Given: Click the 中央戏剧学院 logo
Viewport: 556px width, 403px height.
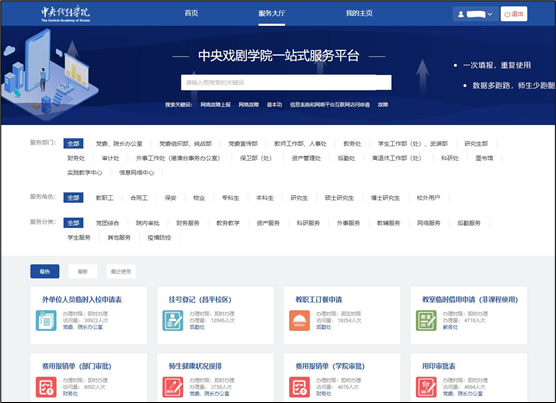Looking at the screenshot, I should (x=65, y=14).
